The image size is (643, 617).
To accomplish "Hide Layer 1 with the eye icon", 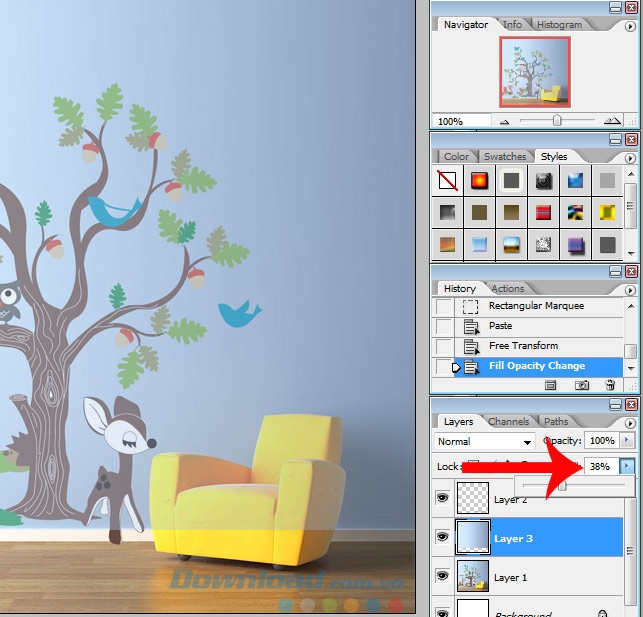I will (x=443, y=577).
